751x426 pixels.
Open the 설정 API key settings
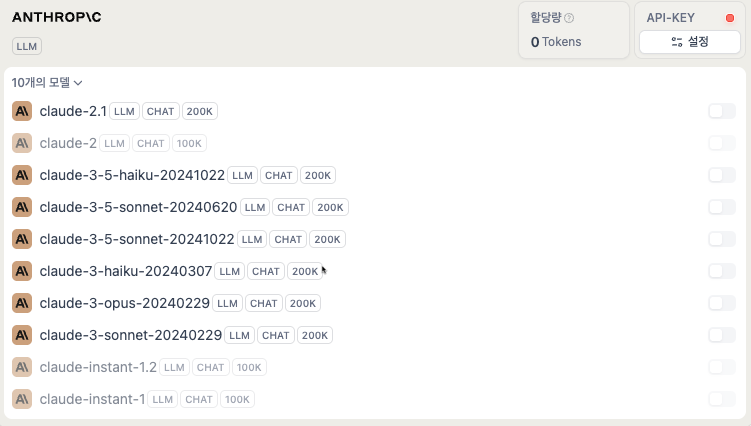point(690,42)
